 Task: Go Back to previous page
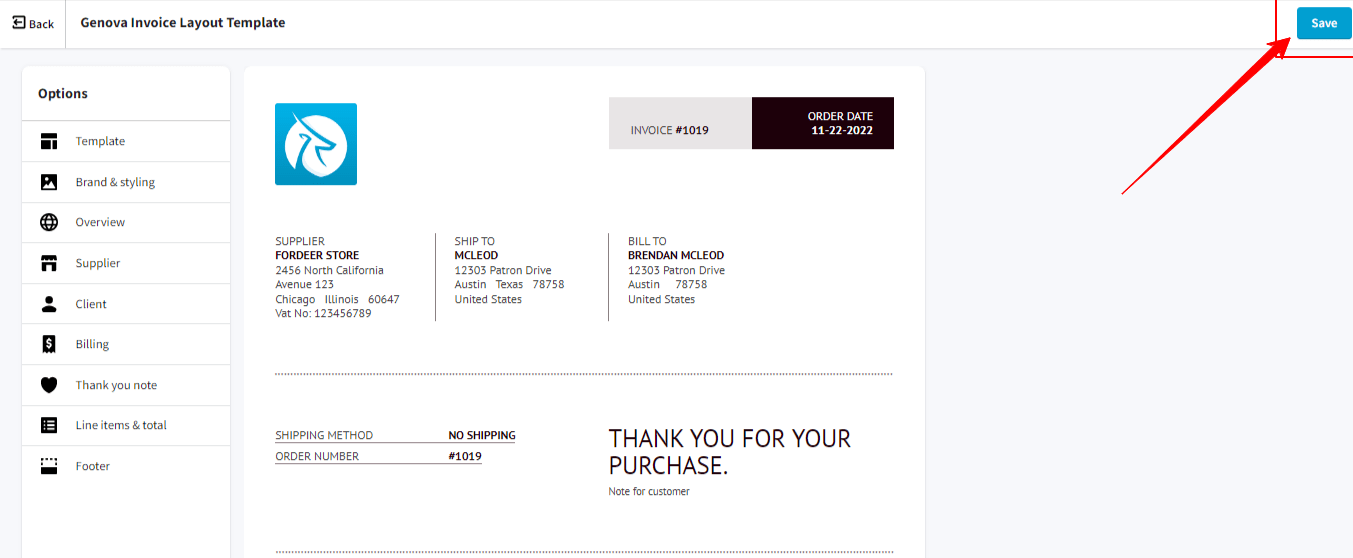(x=33, y=23)
